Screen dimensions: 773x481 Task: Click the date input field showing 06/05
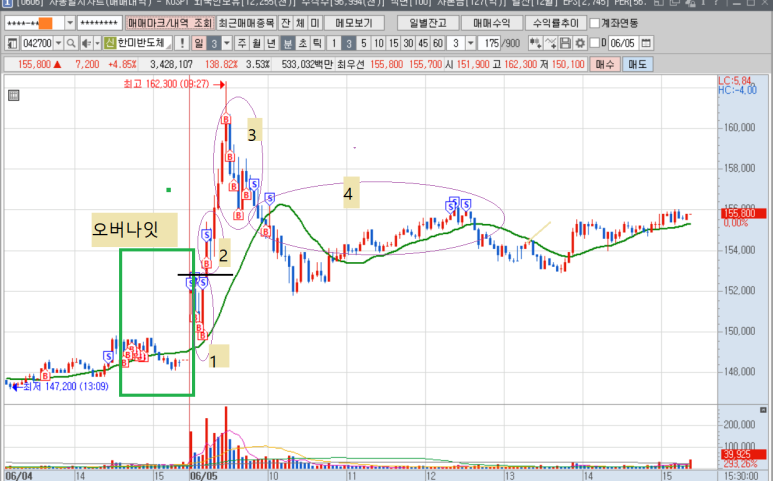coord(622,43)
